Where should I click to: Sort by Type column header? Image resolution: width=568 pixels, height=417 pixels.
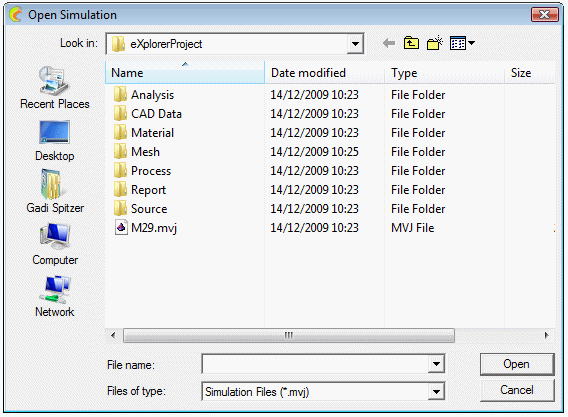(x=444, y=72)
